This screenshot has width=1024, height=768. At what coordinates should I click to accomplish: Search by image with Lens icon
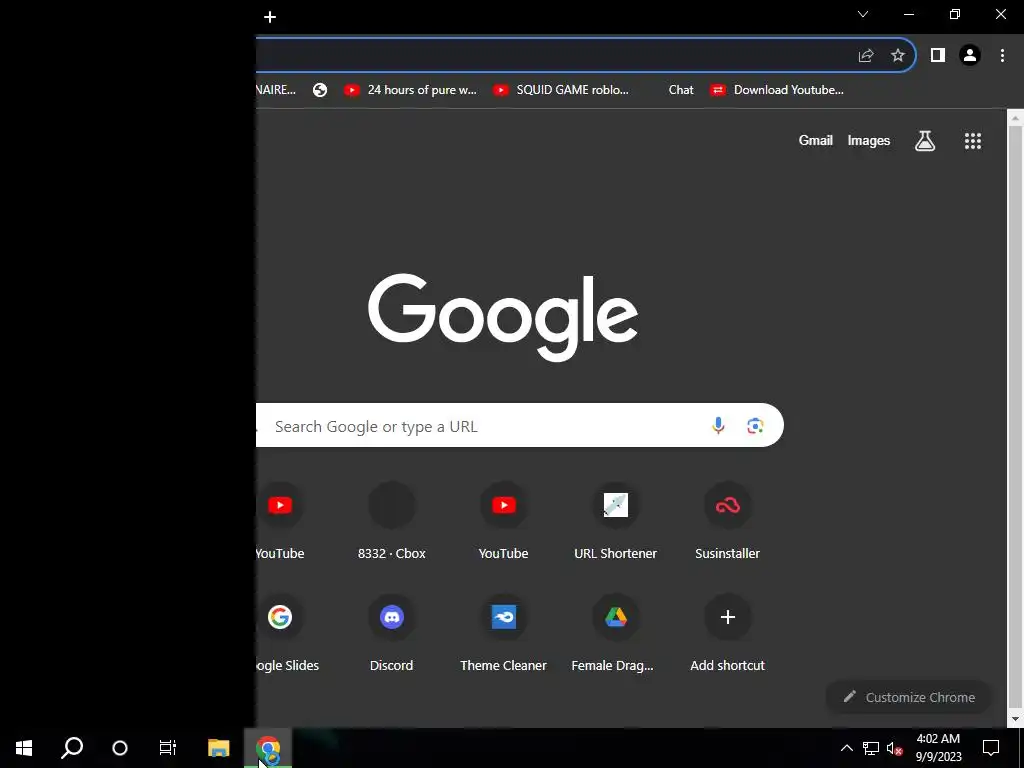pyautogui.click(x=755, y=426)
